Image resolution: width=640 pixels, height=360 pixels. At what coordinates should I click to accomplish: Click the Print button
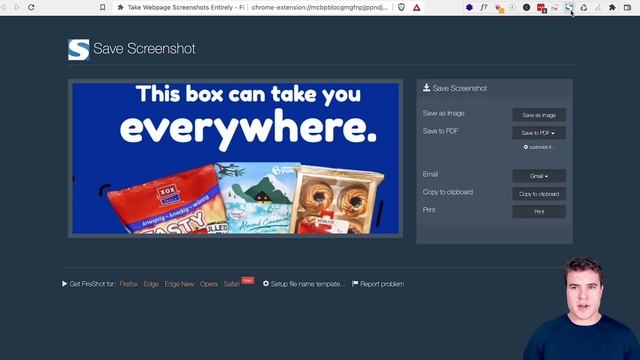coord(539,212)
